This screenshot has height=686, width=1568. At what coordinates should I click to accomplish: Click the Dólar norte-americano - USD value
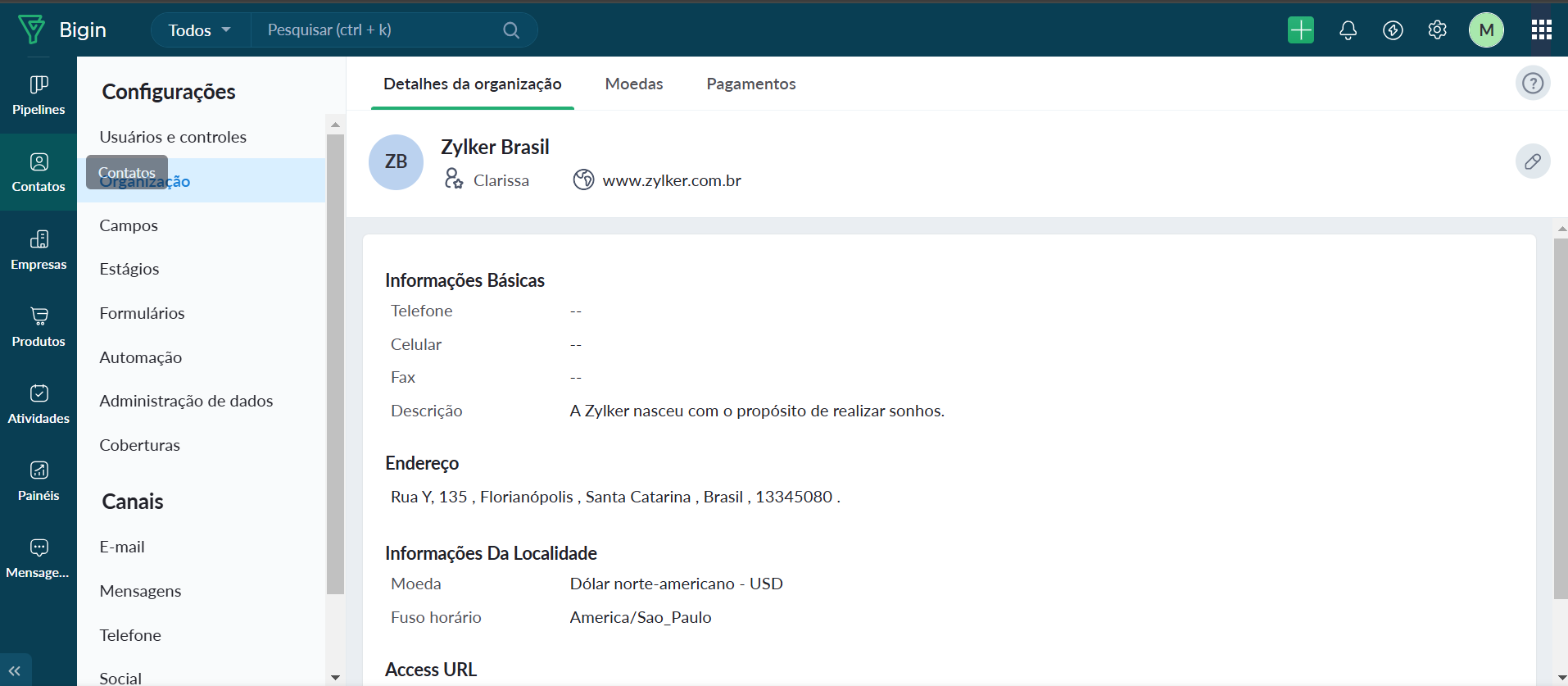point(677,584)
